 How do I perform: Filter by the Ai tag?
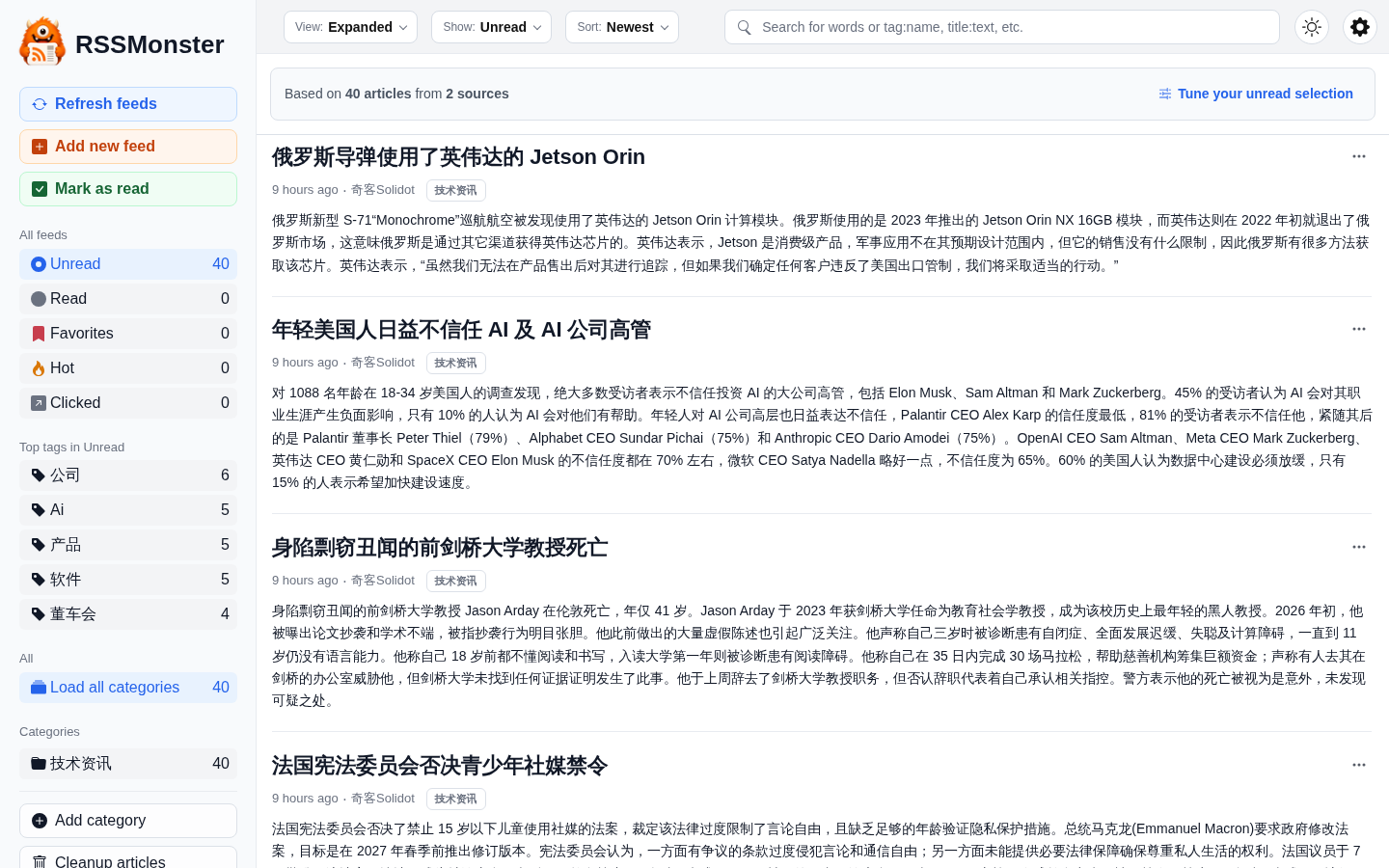(128, 510)
